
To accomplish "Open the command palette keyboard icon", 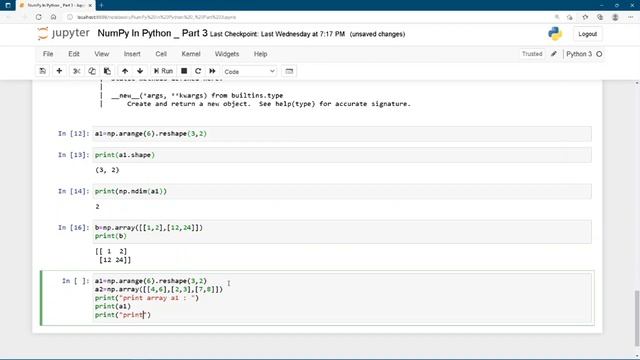I will (289, 71).
